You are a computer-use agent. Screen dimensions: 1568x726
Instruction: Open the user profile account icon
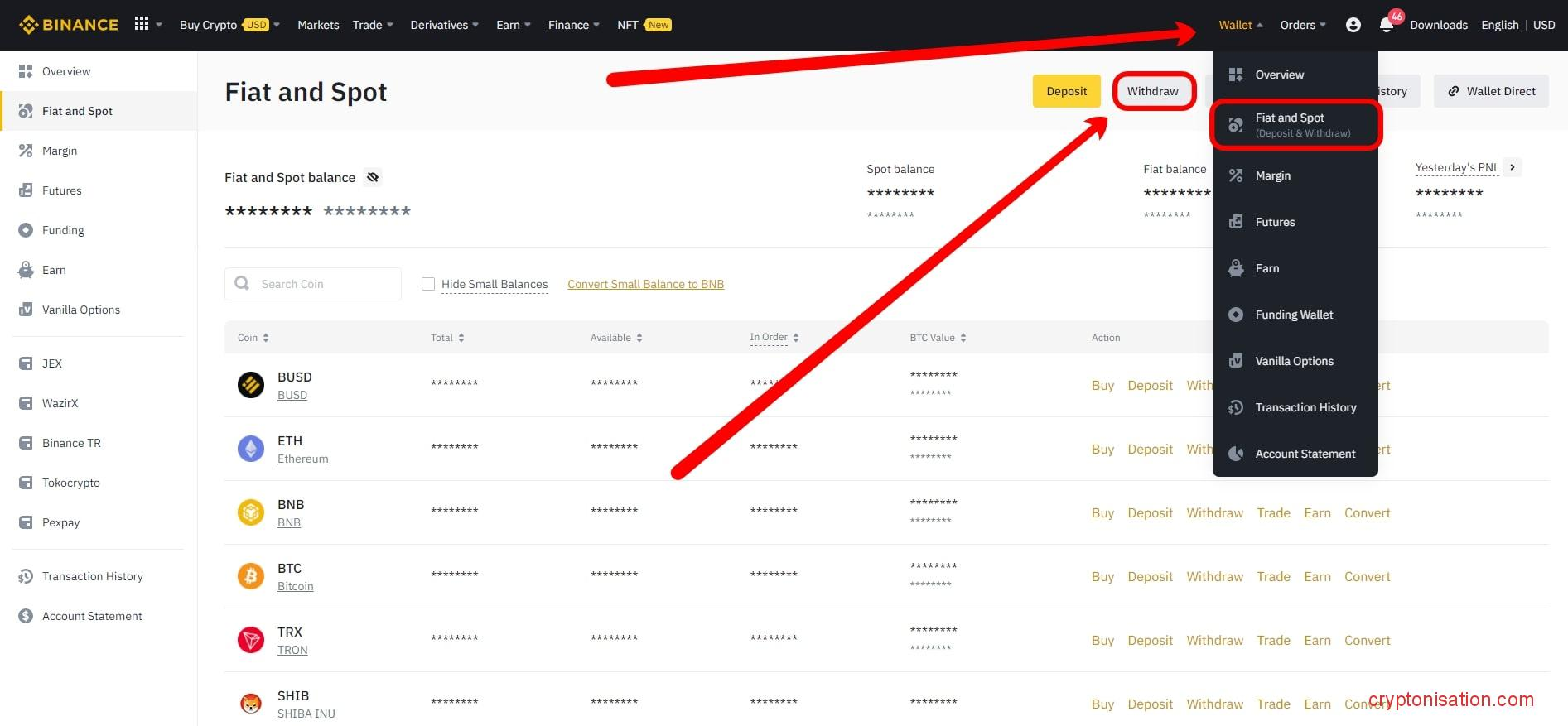coord(1353,25)
